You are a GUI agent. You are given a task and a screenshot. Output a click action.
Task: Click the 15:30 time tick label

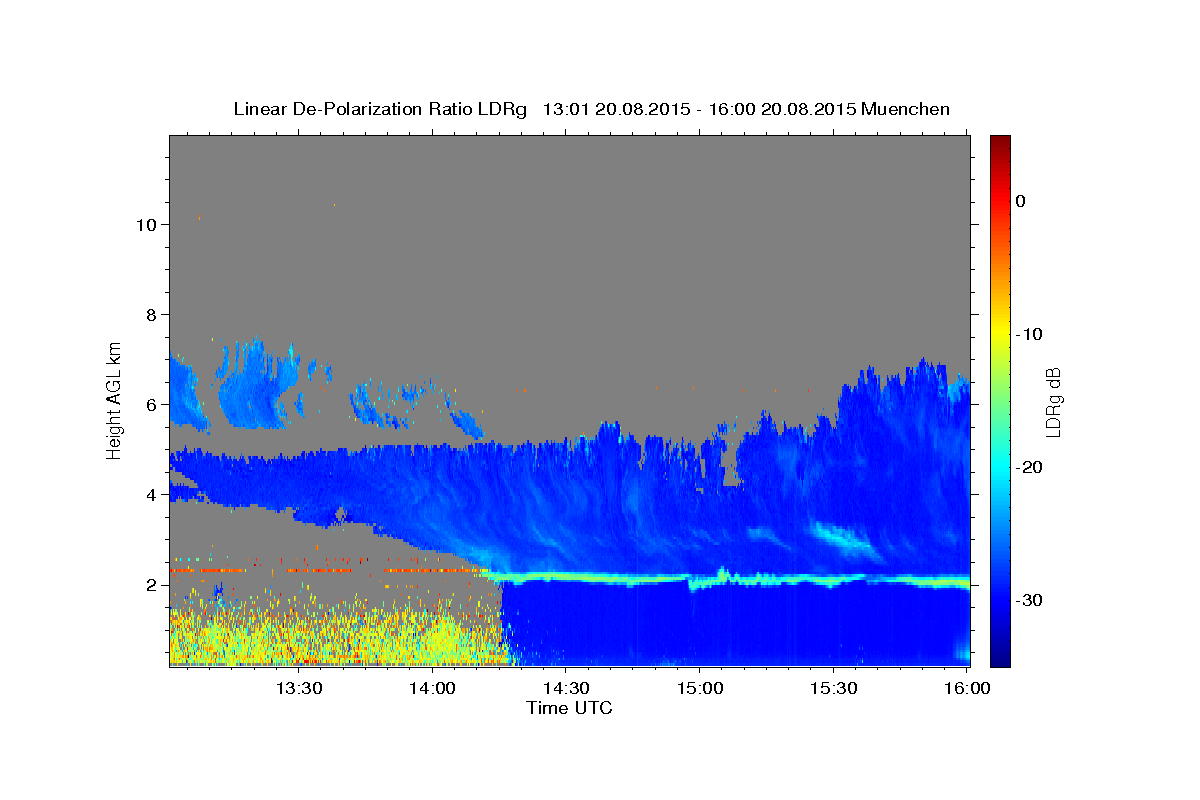coord(834,689)
